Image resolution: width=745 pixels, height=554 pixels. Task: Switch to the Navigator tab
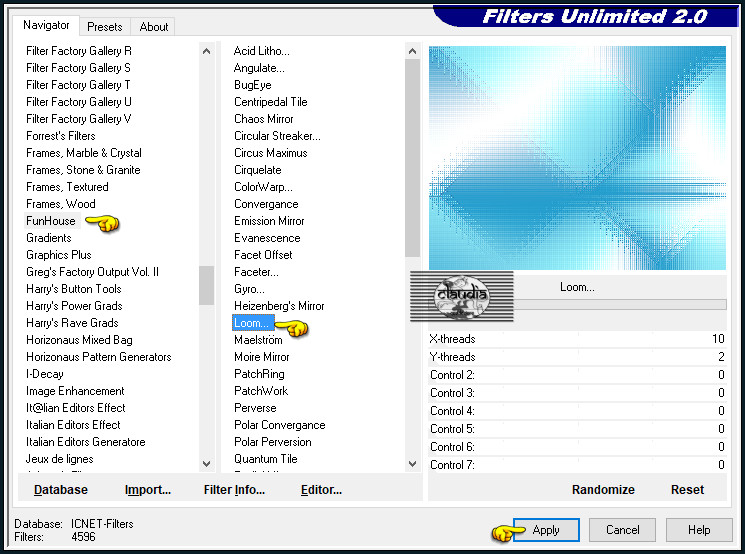click(46, 25)
